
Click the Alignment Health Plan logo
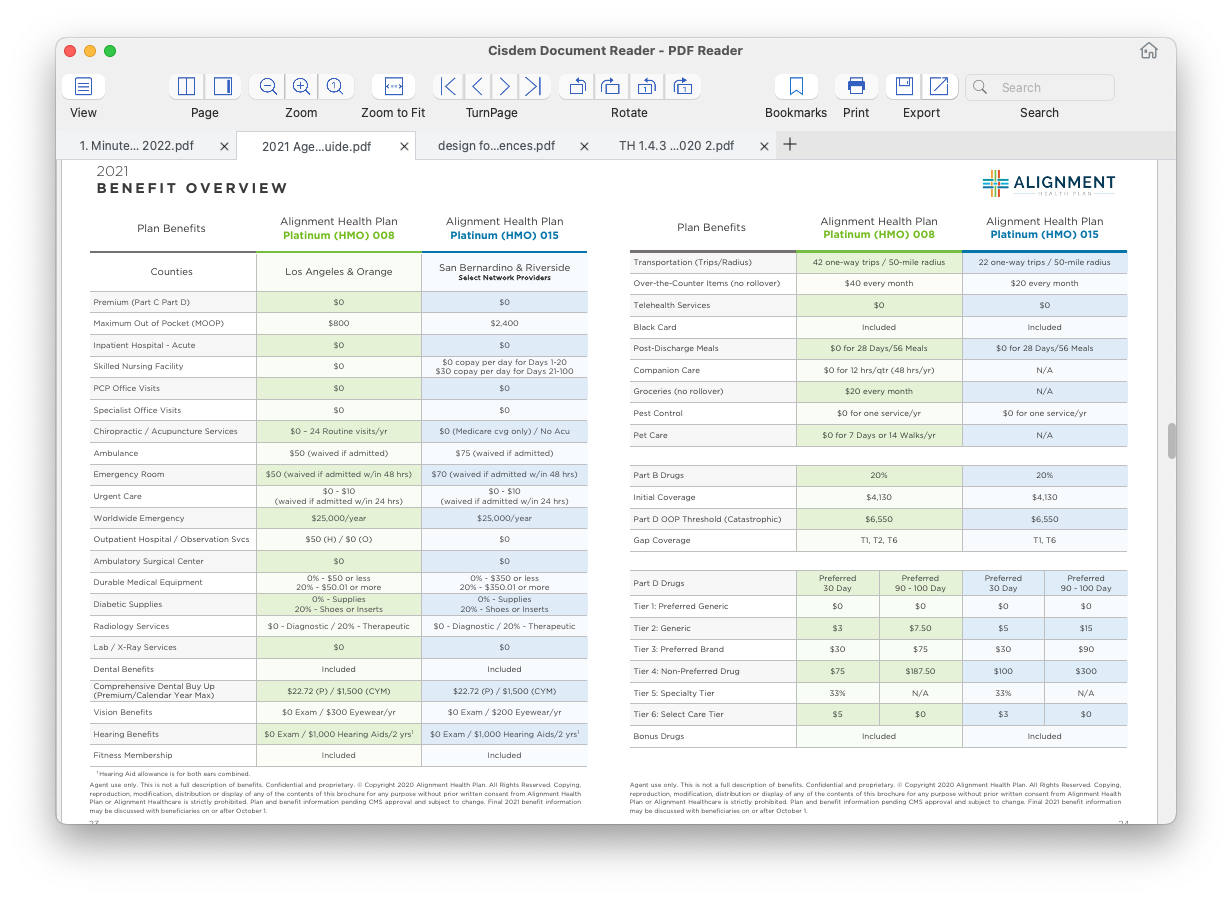(x=1049, y=183)
